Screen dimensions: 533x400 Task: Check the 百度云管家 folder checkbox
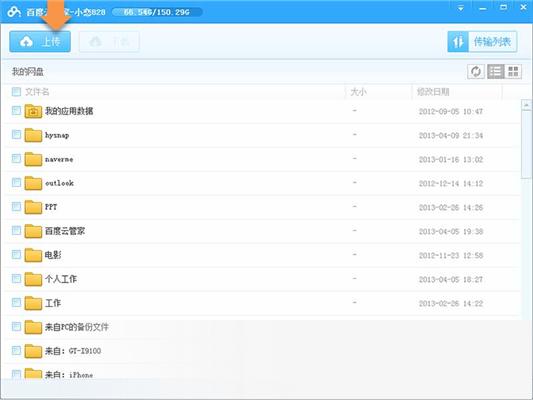tap(16, 230)
